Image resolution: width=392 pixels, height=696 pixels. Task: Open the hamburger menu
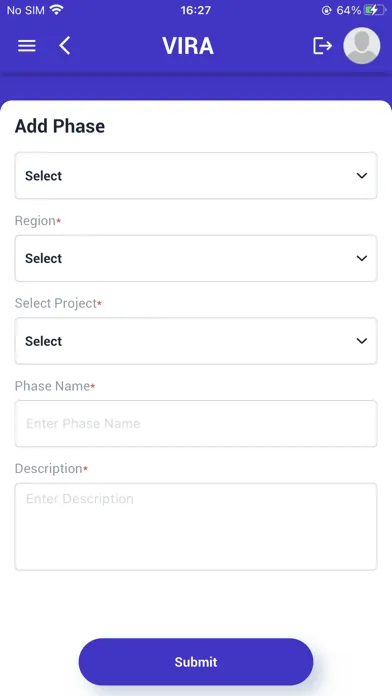(27, 46)
